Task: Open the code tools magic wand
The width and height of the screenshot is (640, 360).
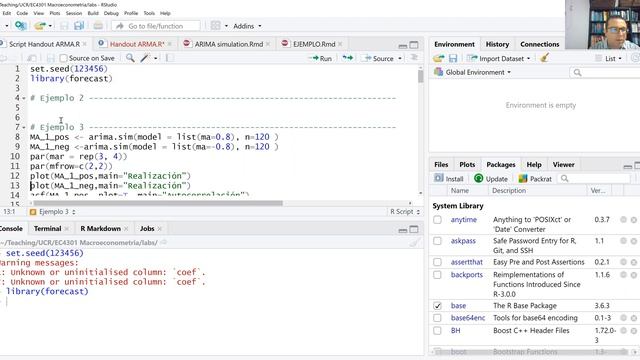Action: tap(145, 58)
